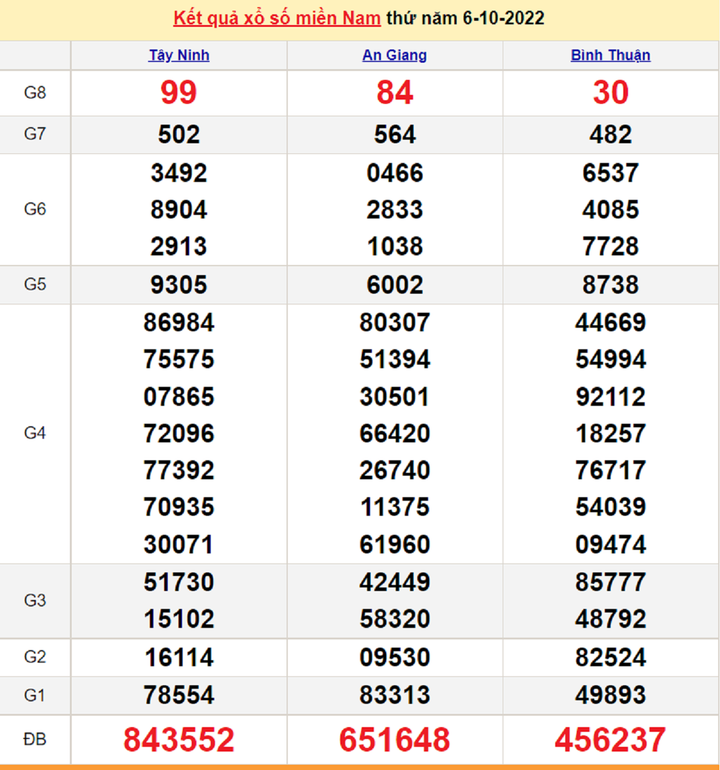Open the 'Kết quả xổ số miền Nam' title link
720x770 pixels.
point(278,19)
